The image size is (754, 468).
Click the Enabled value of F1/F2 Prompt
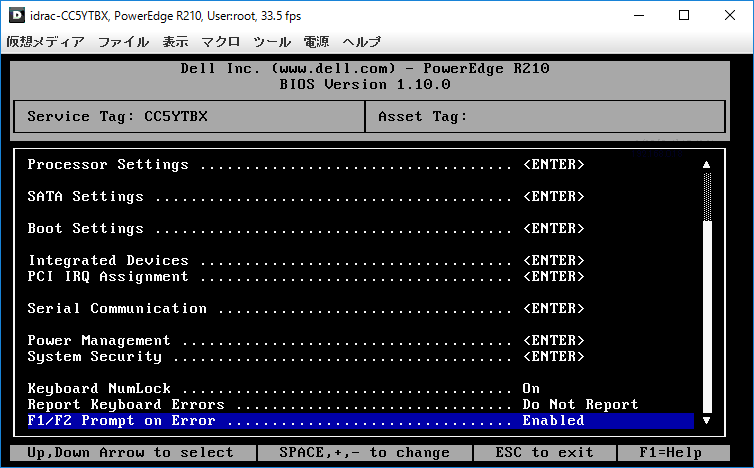[553, 420]
